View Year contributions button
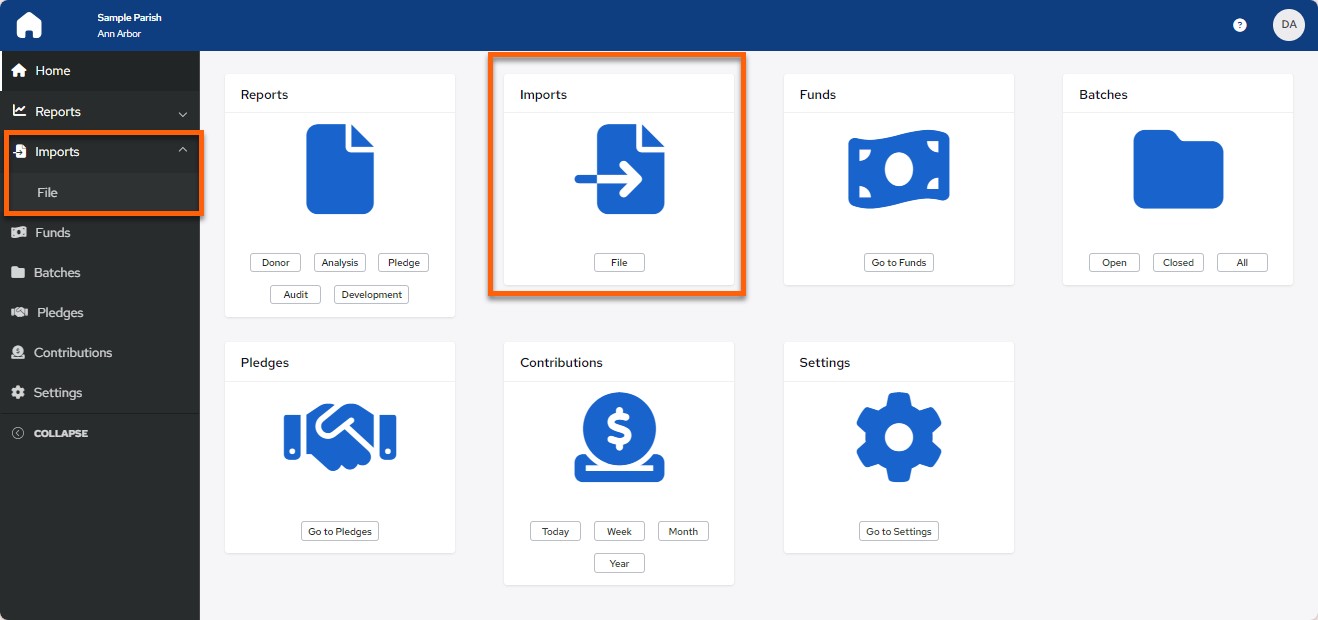Screen dimensions: 1318x620 point(620,564)
